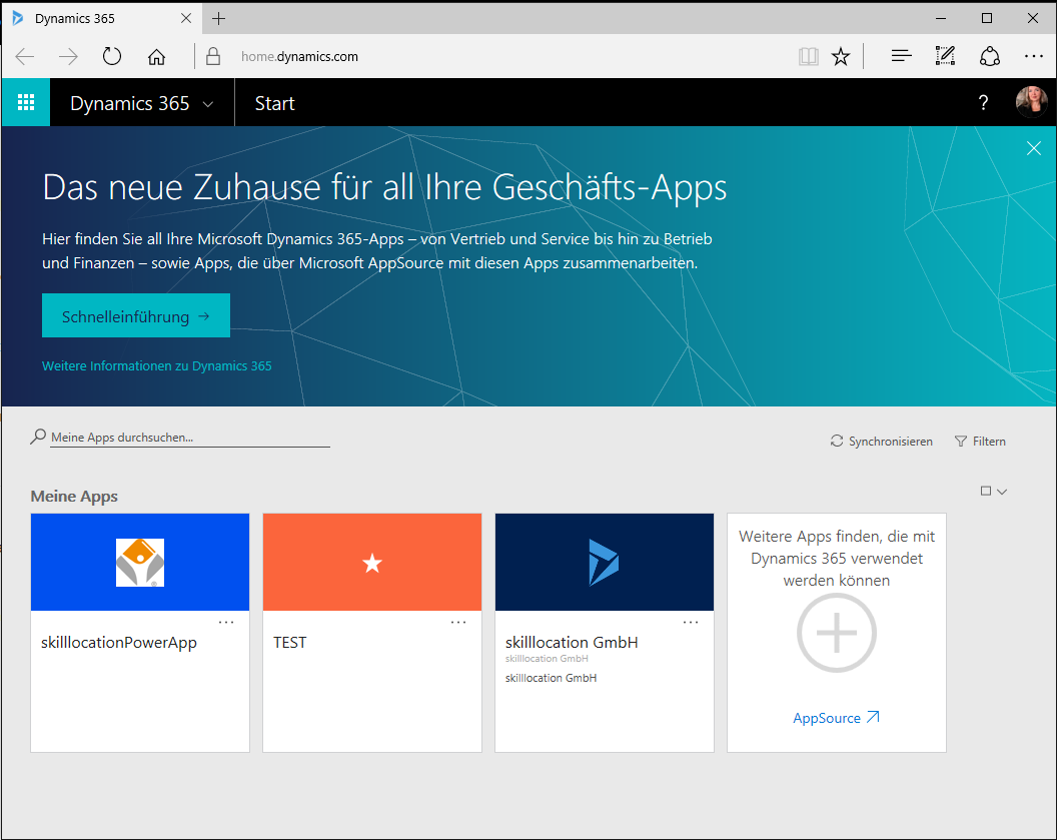1057x840 pixels.
Task: Open the share icon in browser toolbar
Action: coord(990,57)
